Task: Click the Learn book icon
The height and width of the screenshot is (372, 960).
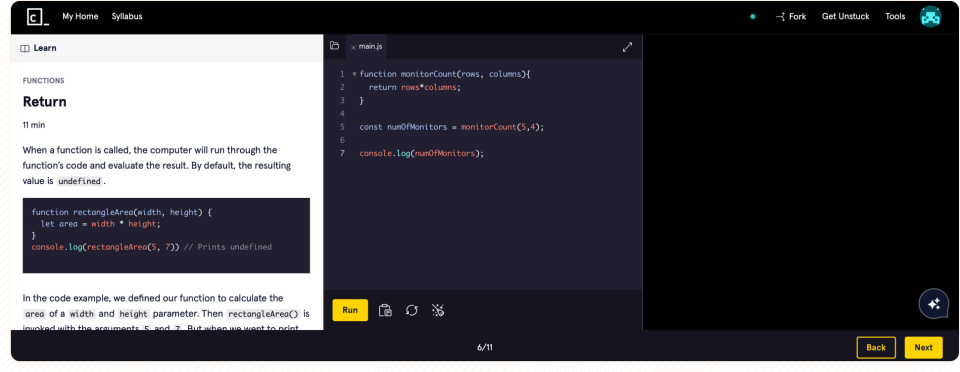Action: (25, 48)
